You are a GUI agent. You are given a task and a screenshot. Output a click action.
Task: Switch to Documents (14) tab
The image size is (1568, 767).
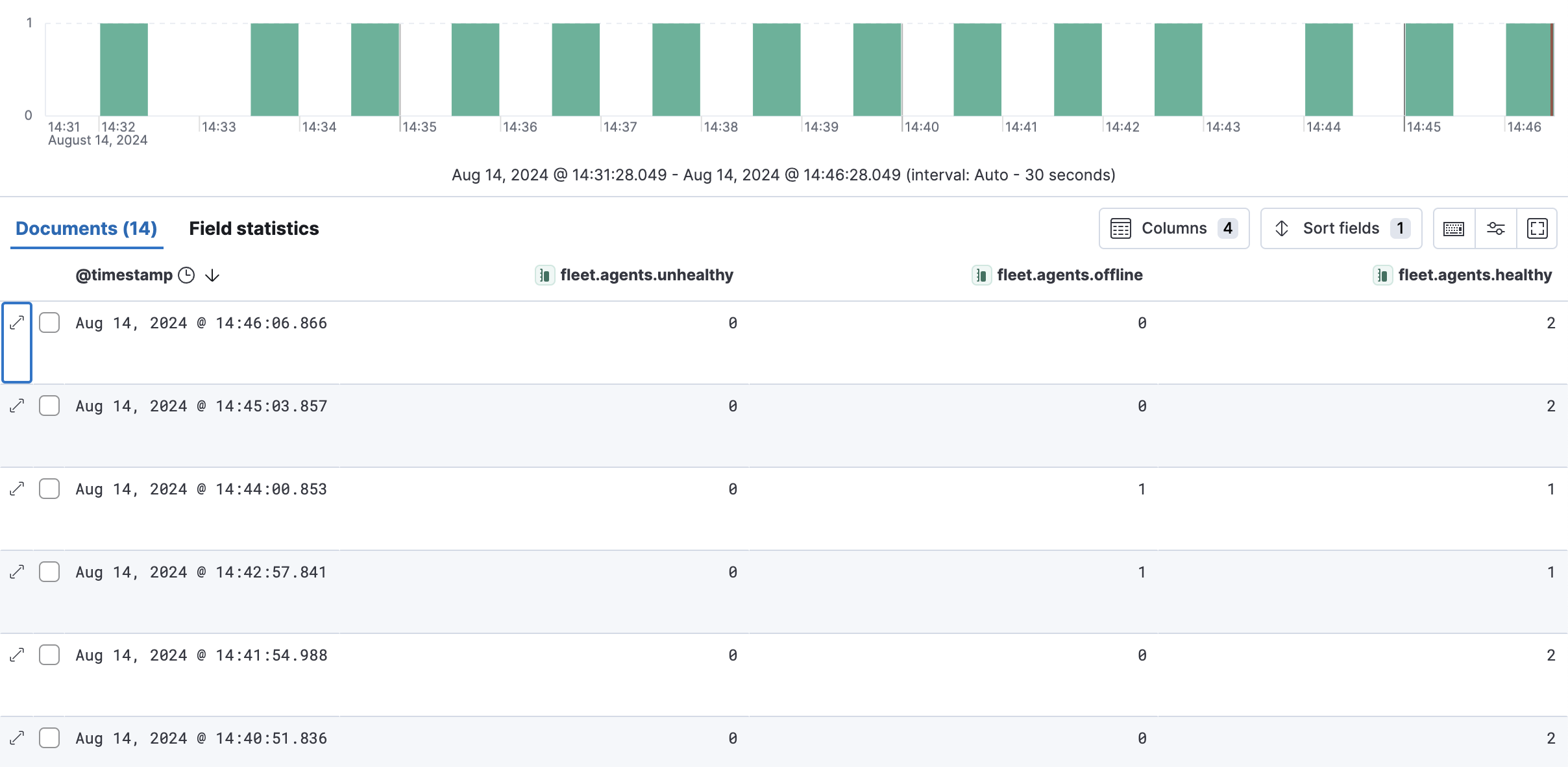coord(86,228)
